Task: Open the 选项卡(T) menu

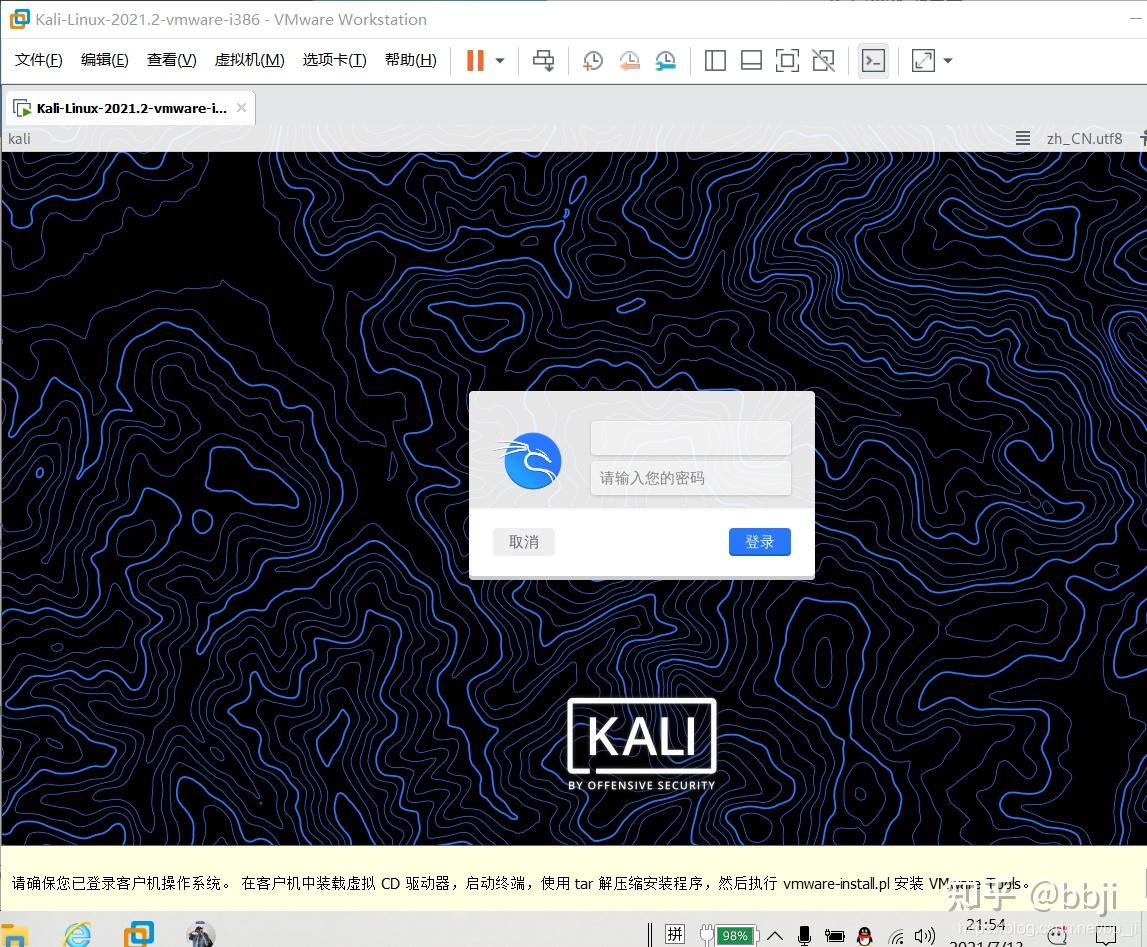Action: 334,60
